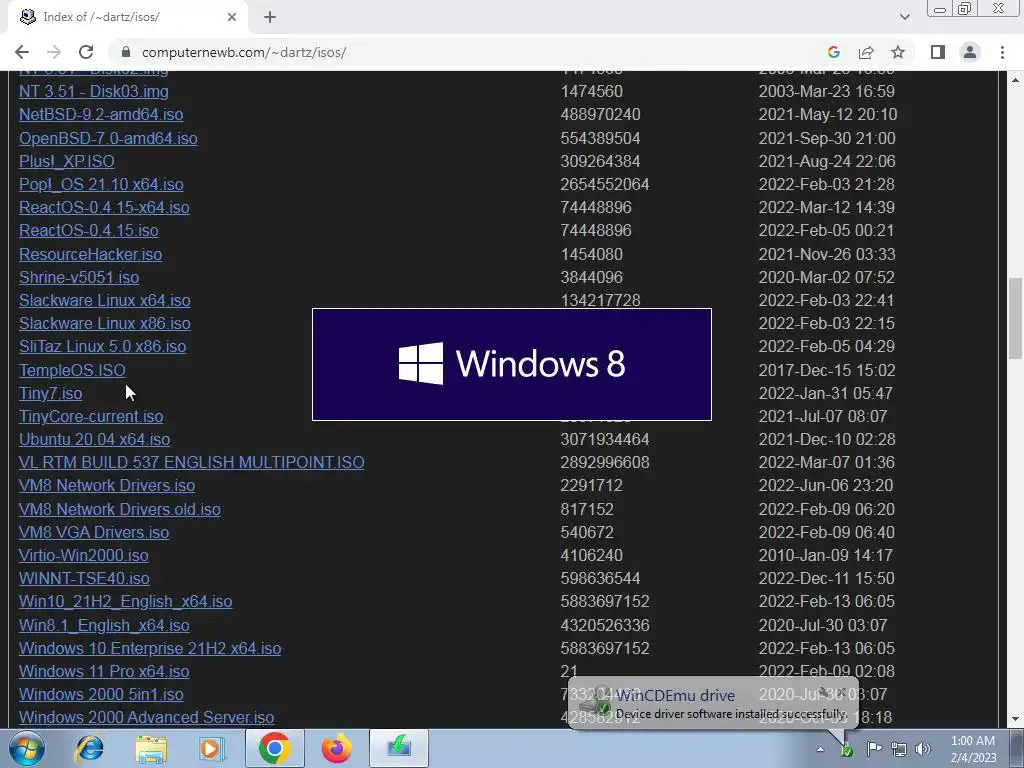The image size is (1024, 768).
Task: Open VL RTM BUILD 537 ENGLISH MULTIPOINT.ISO
Action: (191, 462)
